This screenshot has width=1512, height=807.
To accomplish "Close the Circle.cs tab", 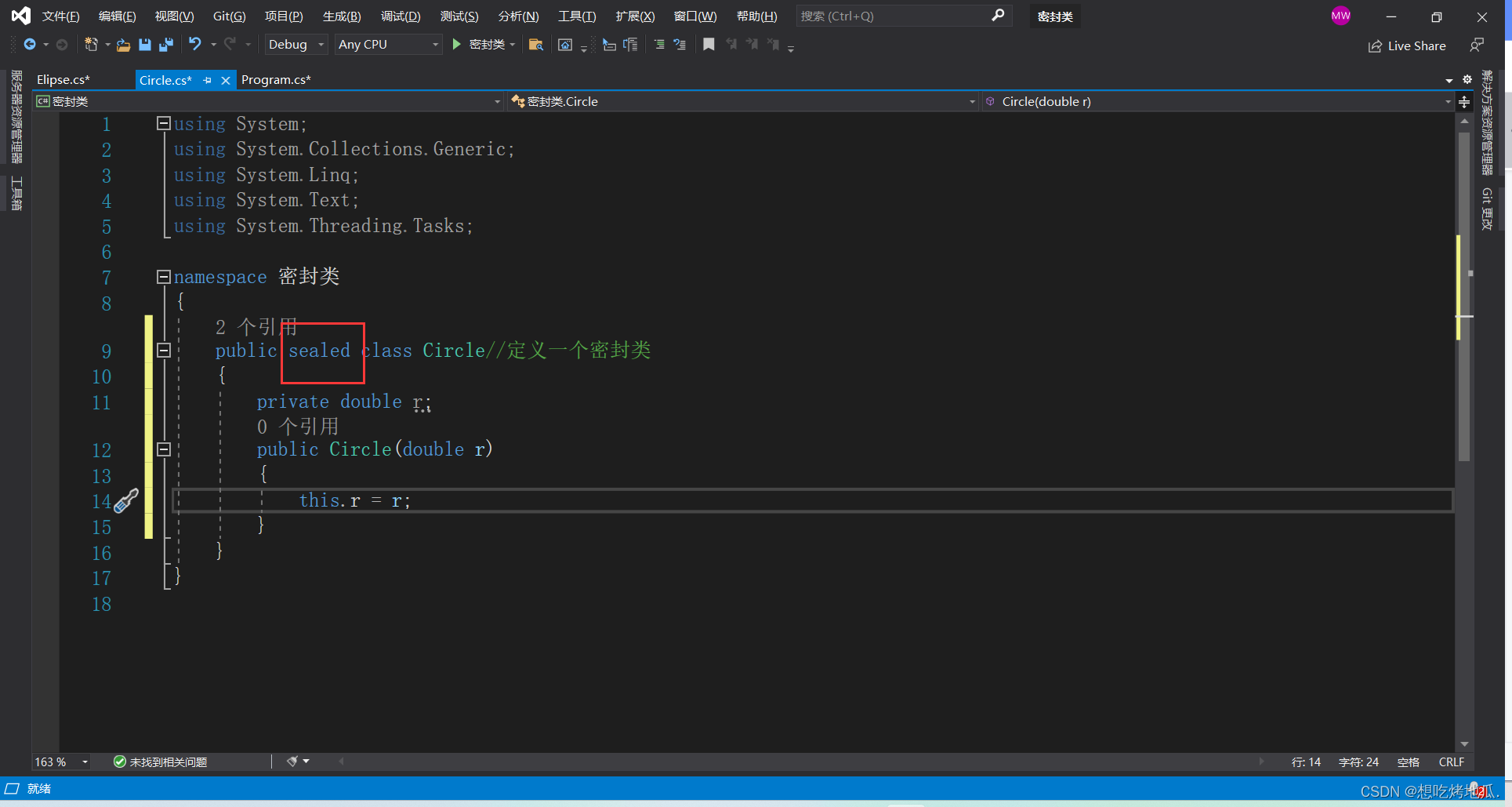I will pos(226,80).
